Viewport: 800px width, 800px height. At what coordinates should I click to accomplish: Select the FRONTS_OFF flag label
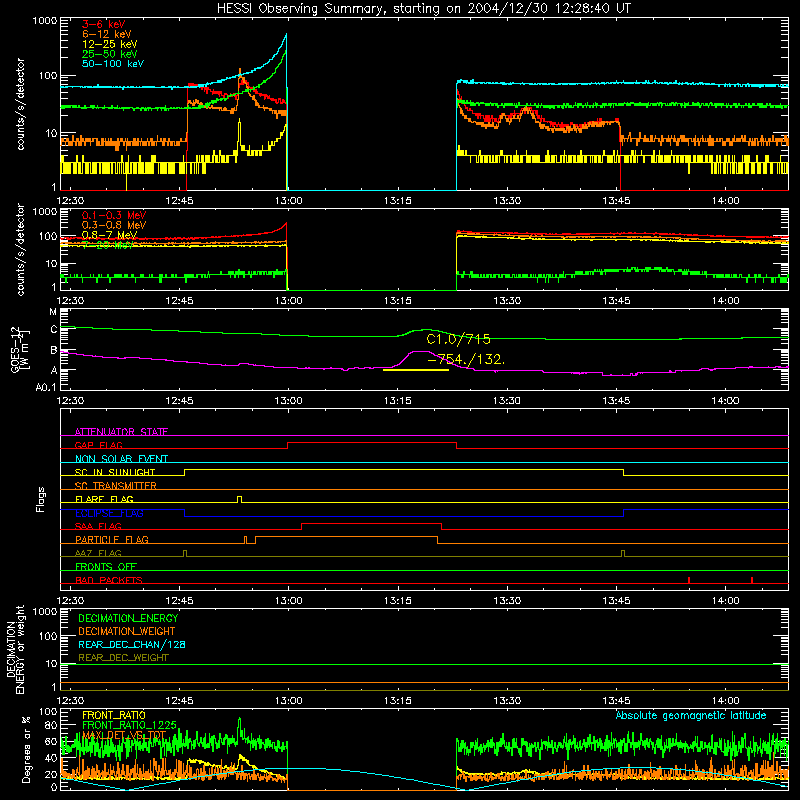(x=106, y=567)
